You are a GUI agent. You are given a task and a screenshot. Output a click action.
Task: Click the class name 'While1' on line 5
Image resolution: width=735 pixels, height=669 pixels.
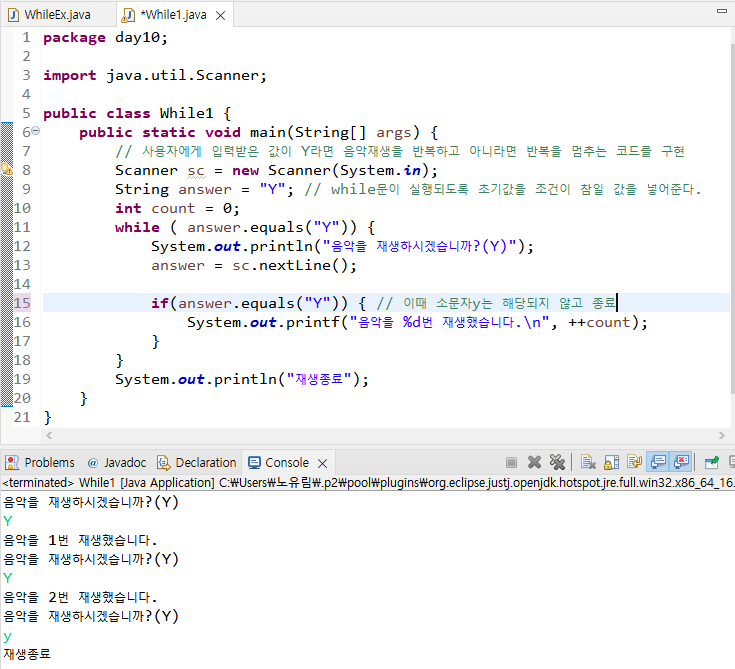(186, 113)
